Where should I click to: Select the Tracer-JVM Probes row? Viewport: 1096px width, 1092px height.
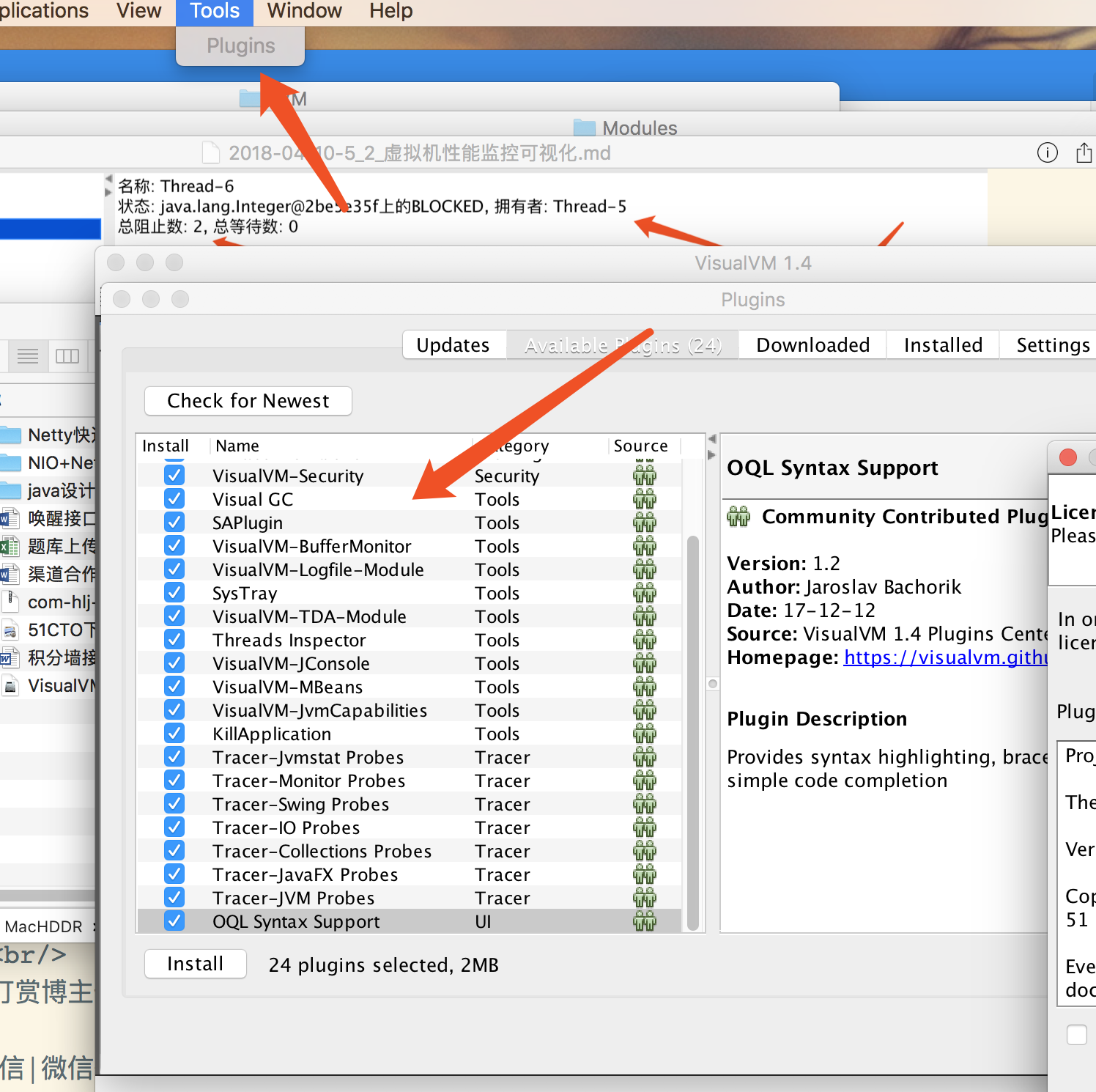point(410,898)
